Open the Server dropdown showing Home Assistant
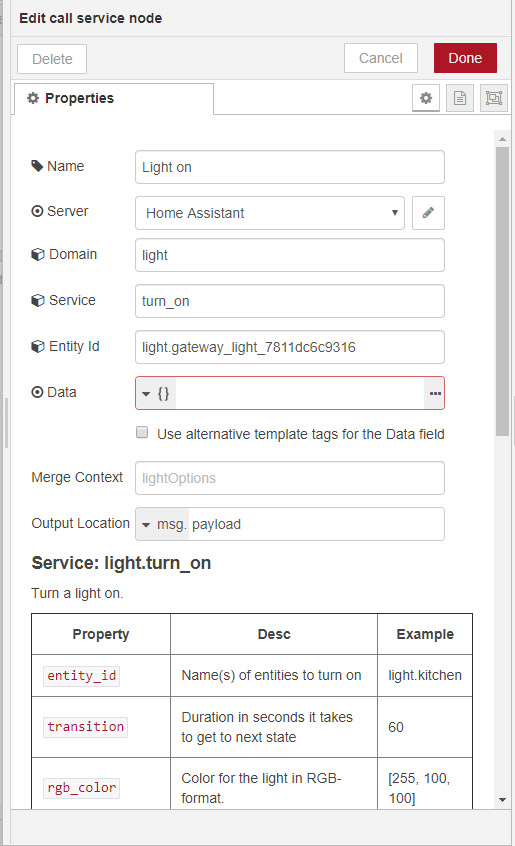This screenshot has width=515, height=846. pyautogui.click(x=270, y=213)
